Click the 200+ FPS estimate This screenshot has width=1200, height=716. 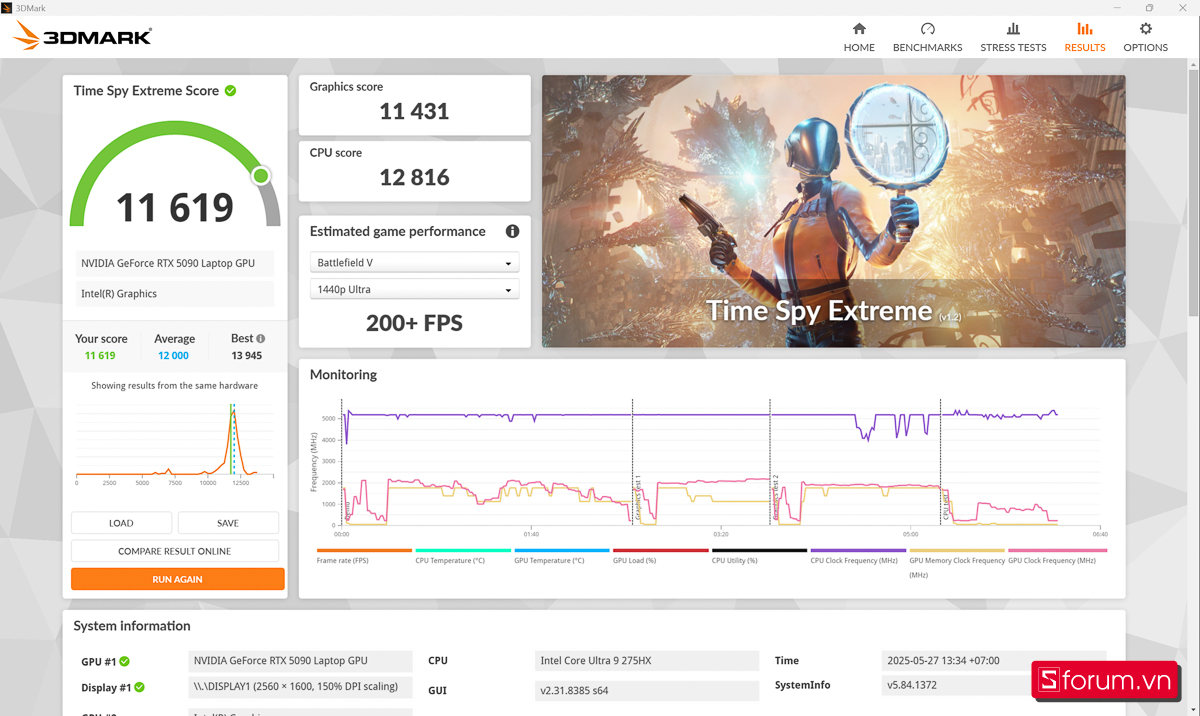click(x=414, y=323)
